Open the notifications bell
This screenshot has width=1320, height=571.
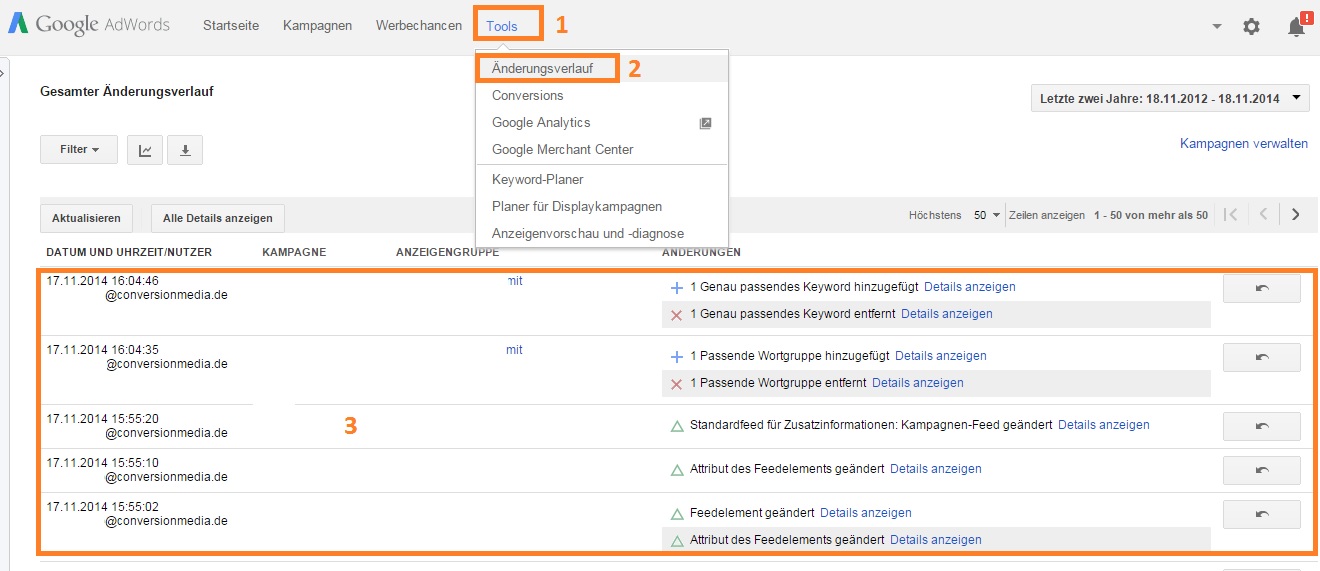pyautogui.click(x=1297, y=26)
